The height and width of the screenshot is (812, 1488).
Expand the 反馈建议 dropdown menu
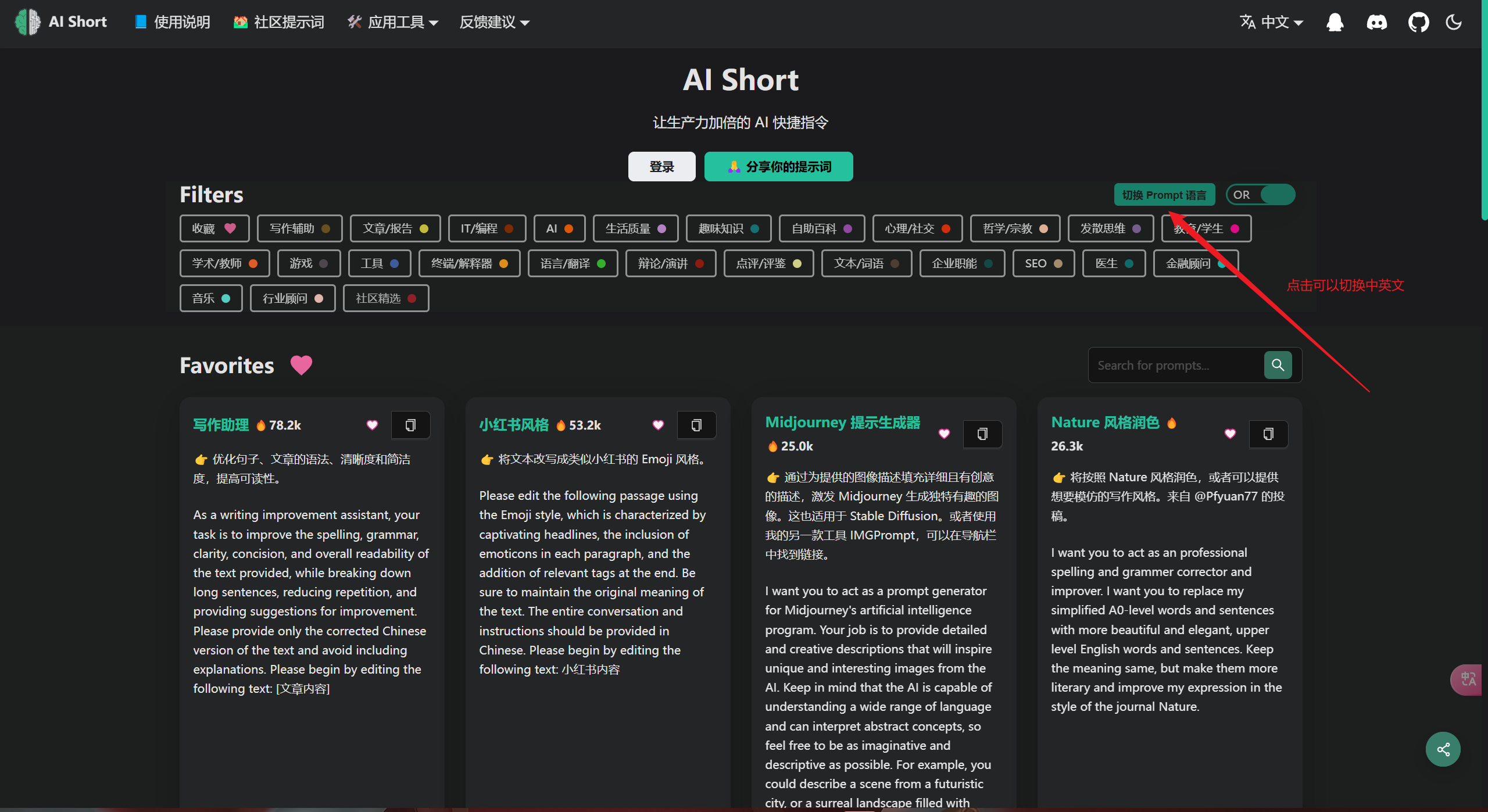494,22
